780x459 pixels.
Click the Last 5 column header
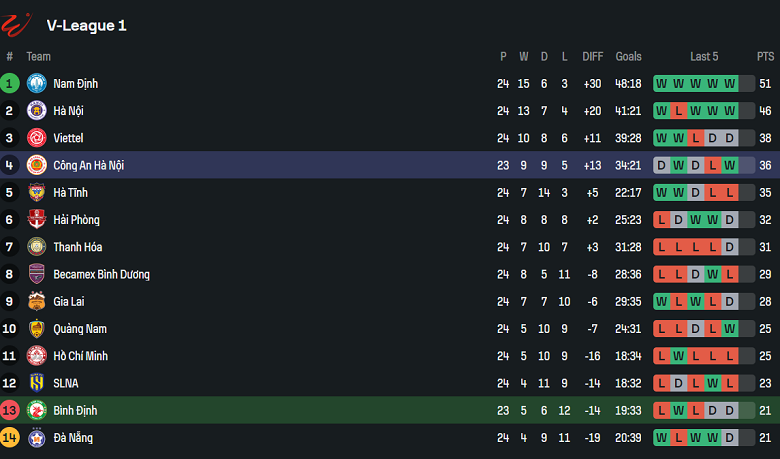704,57
